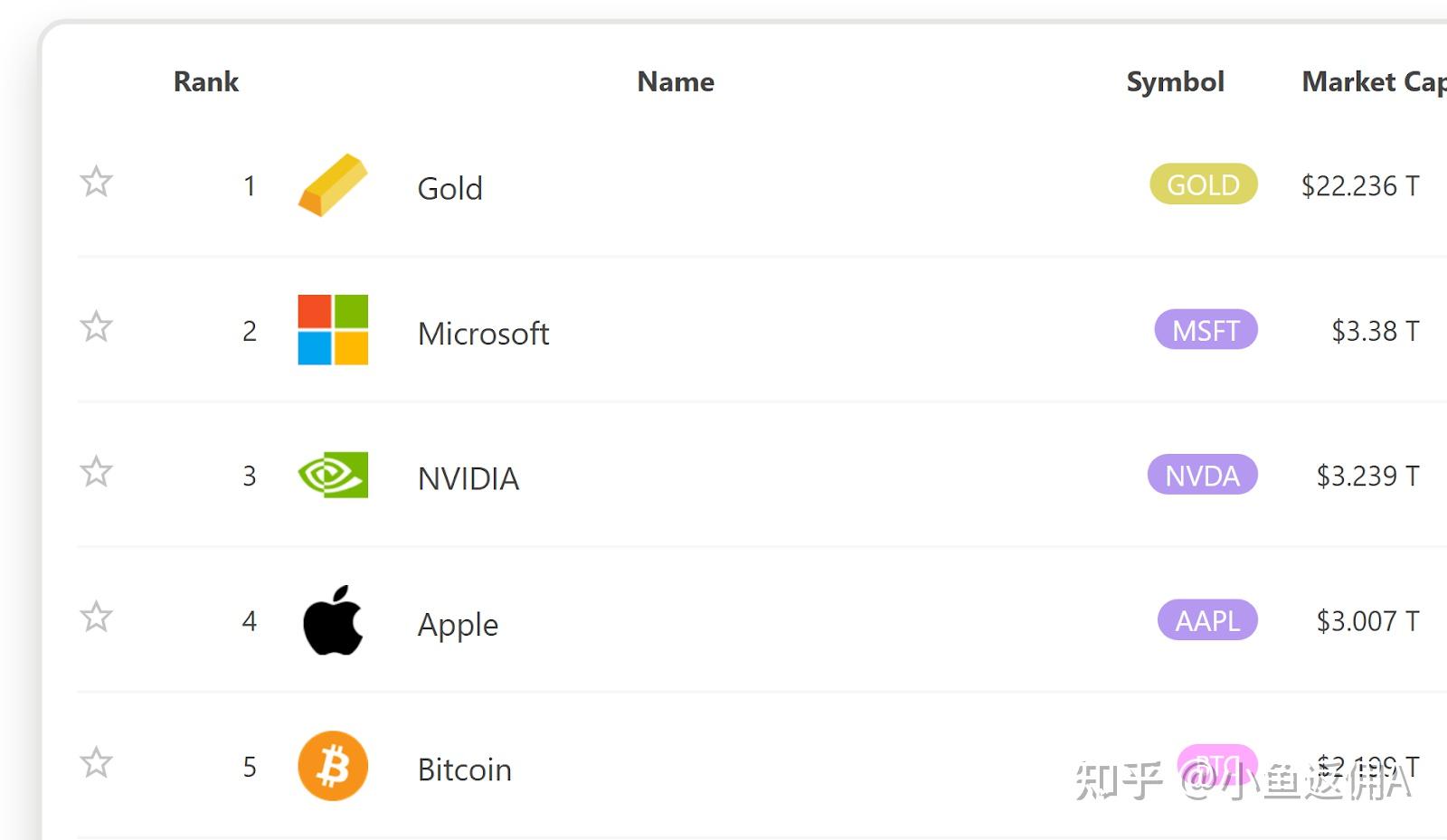
Task: Click the AAPL symbol badge
Action: click(1207, 620)
